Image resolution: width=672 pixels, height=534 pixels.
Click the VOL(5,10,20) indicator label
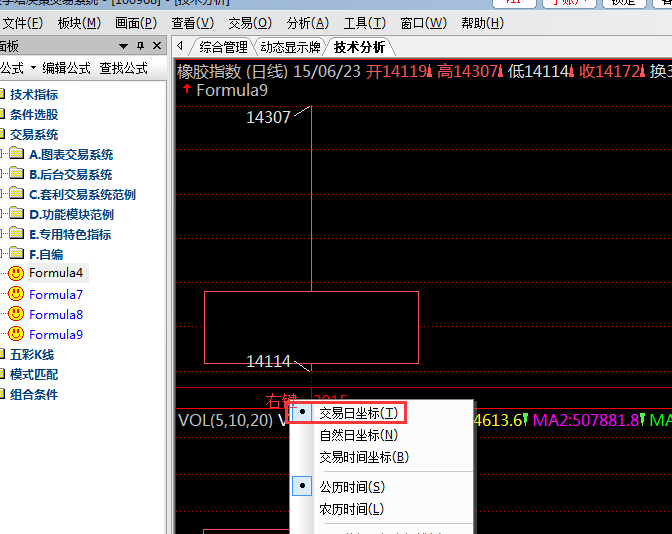(x=225, y=420)
